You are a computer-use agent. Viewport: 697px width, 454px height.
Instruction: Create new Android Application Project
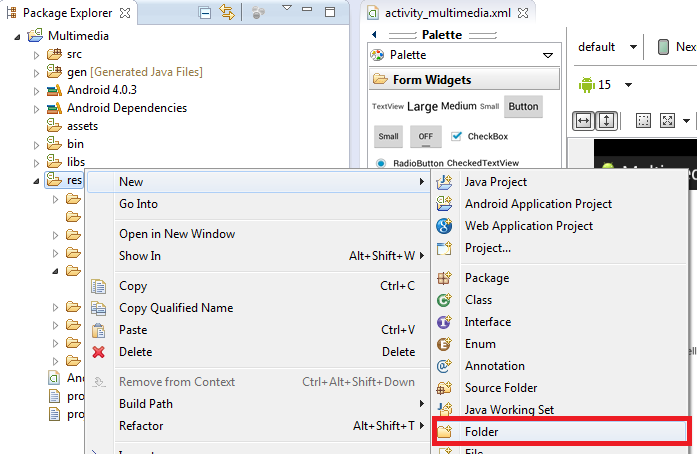click(560, 204)
